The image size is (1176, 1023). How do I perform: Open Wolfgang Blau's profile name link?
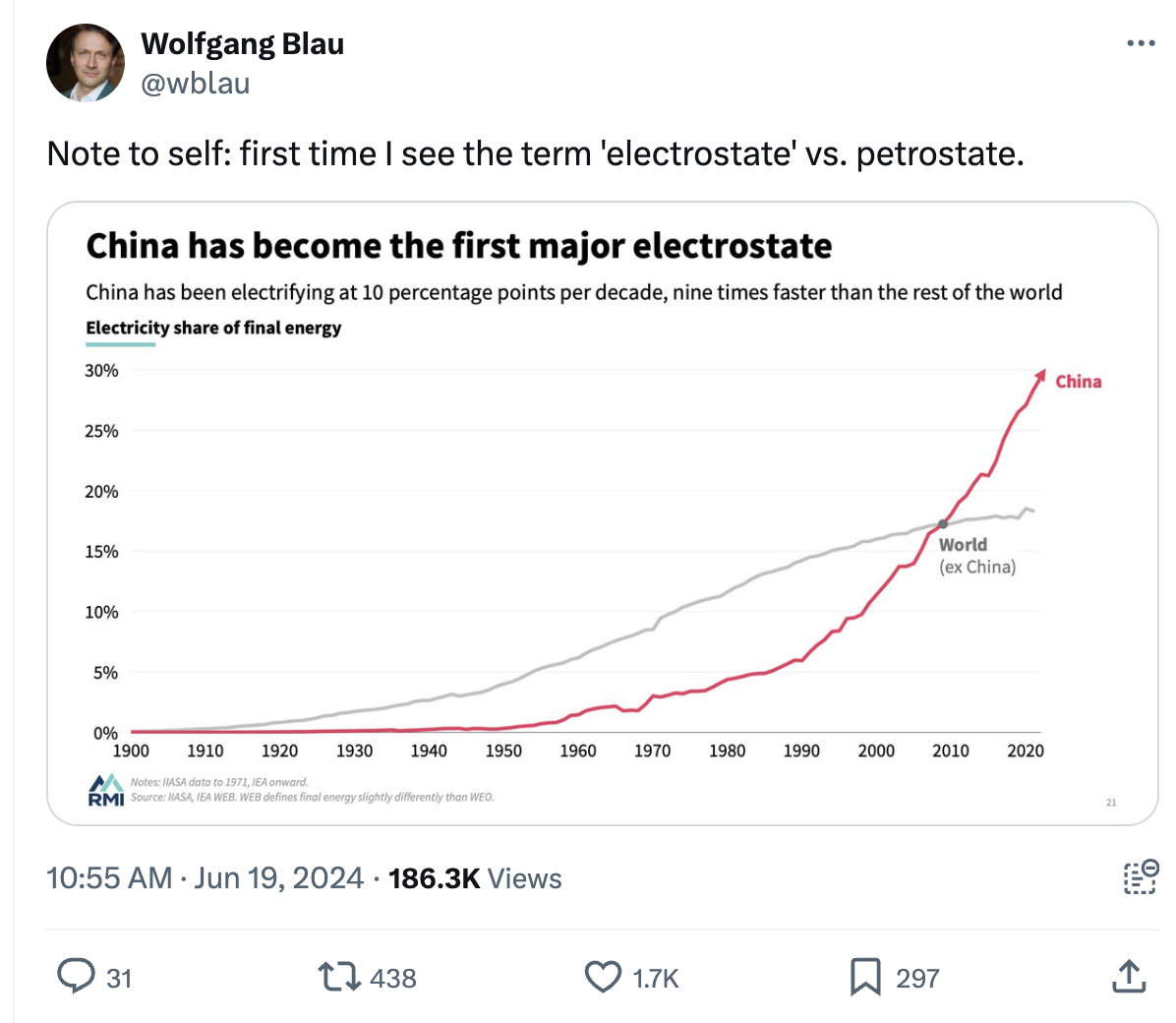tap(242, 43)
